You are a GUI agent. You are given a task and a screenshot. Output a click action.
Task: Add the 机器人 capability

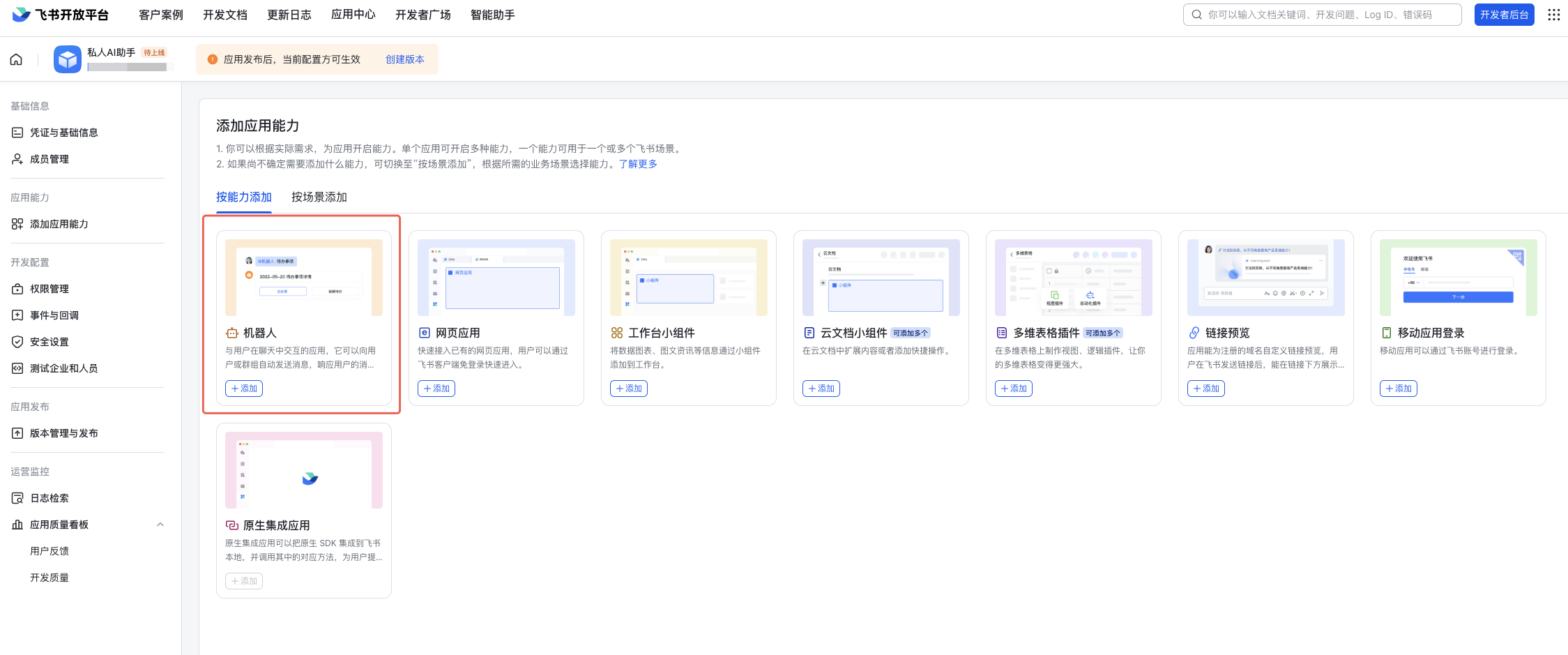click(x=244, y=389)
